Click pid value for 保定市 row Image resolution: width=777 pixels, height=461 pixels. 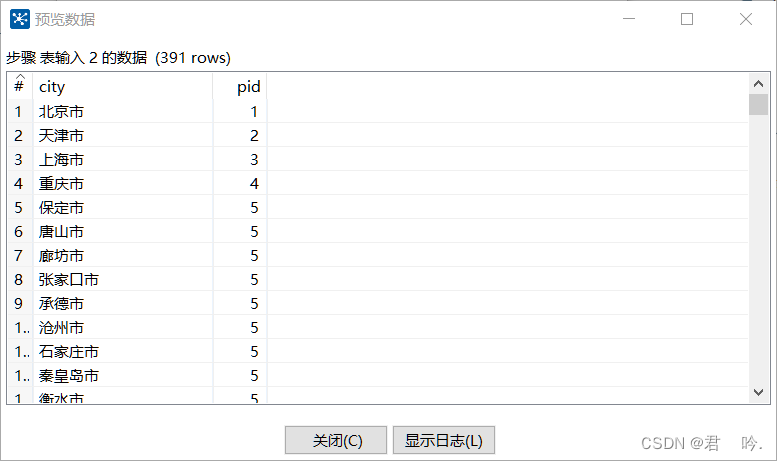click(x=240, y=208)
